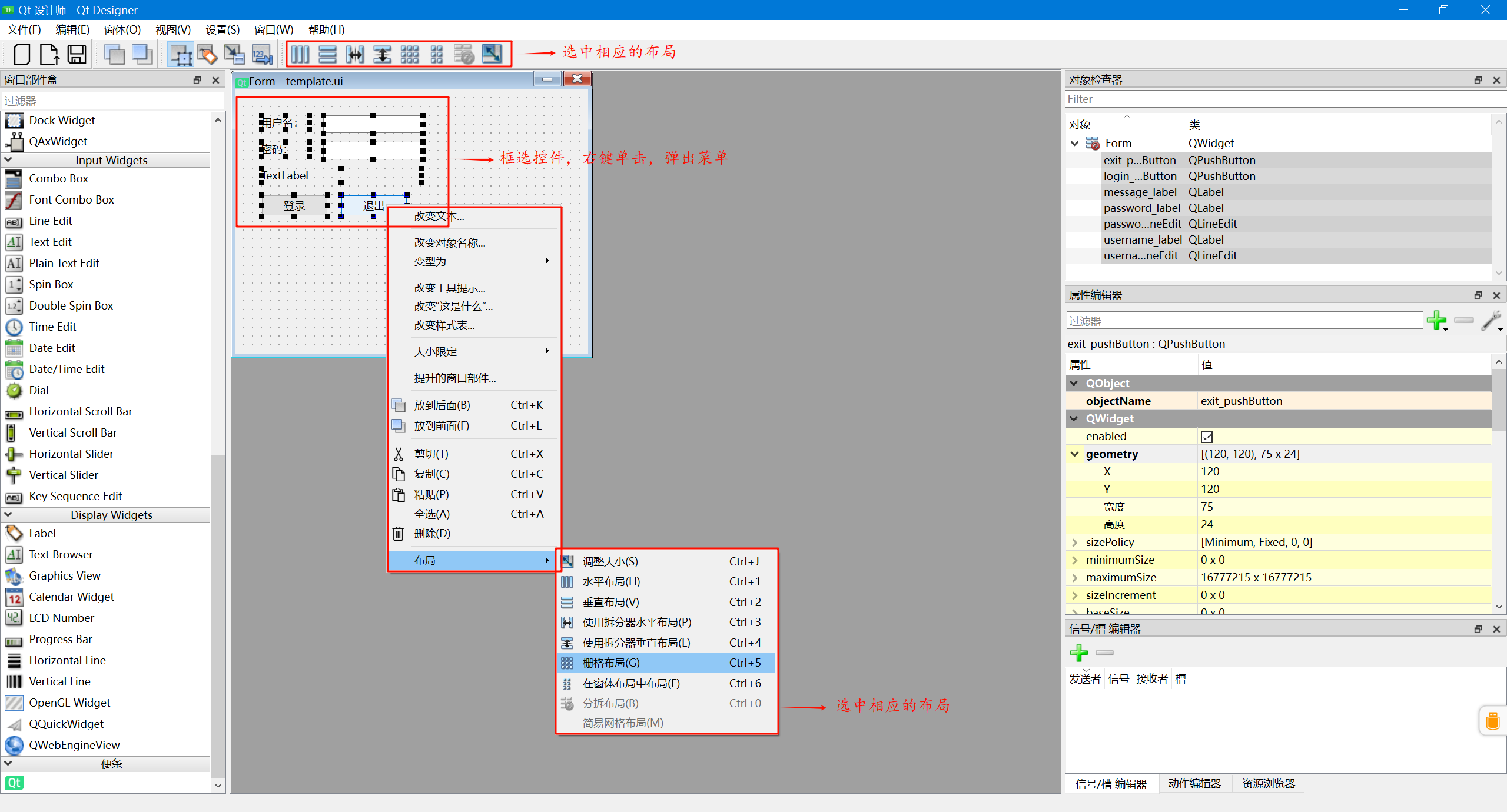Image resolution: width=1507 pixels, height=812 pixels.
Task: Collapse the Form tree node
Action: coord(1075,143)
